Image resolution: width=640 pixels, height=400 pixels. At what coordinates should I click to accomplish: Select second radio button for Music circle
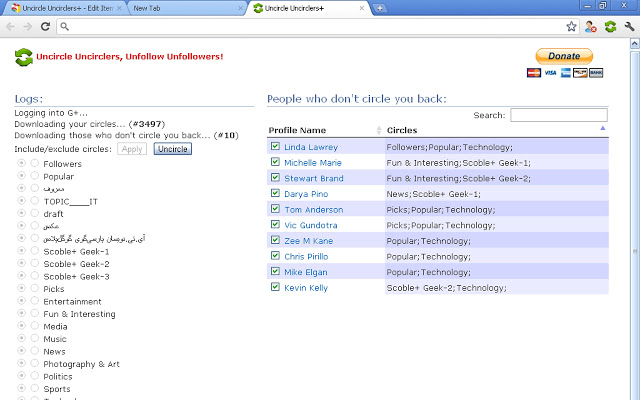coord(35,338)
